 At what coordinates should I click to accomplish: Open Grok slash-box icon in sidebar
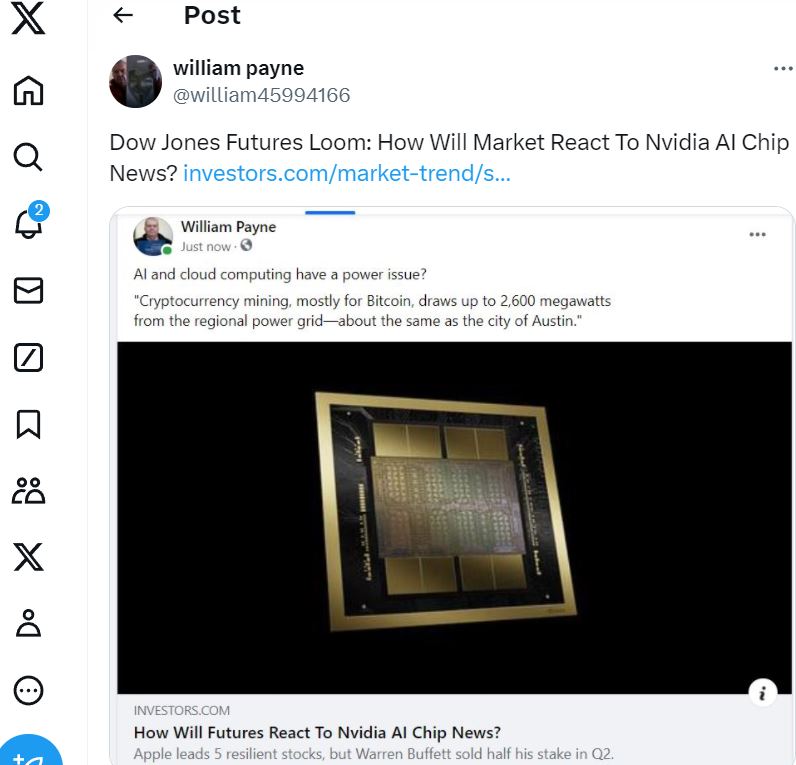tap(28, 357)
